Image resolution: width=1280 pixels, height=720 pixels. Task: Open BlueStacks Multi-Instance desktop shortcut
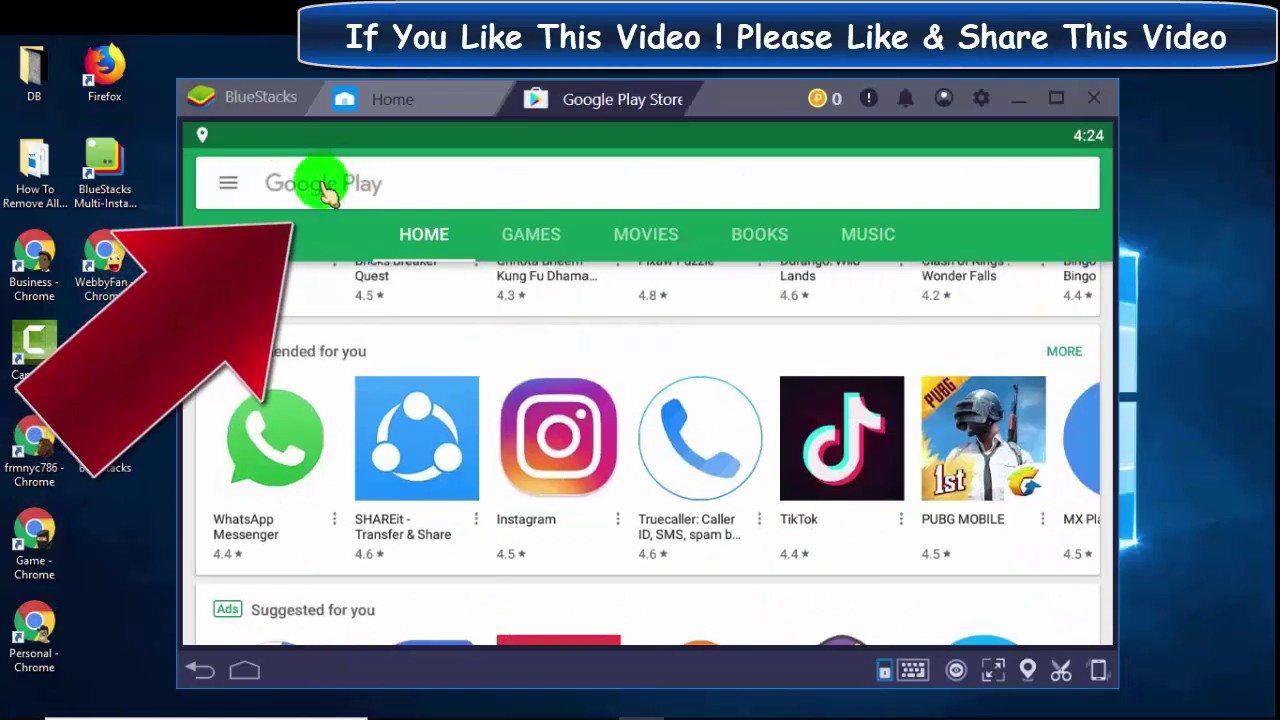104,174
